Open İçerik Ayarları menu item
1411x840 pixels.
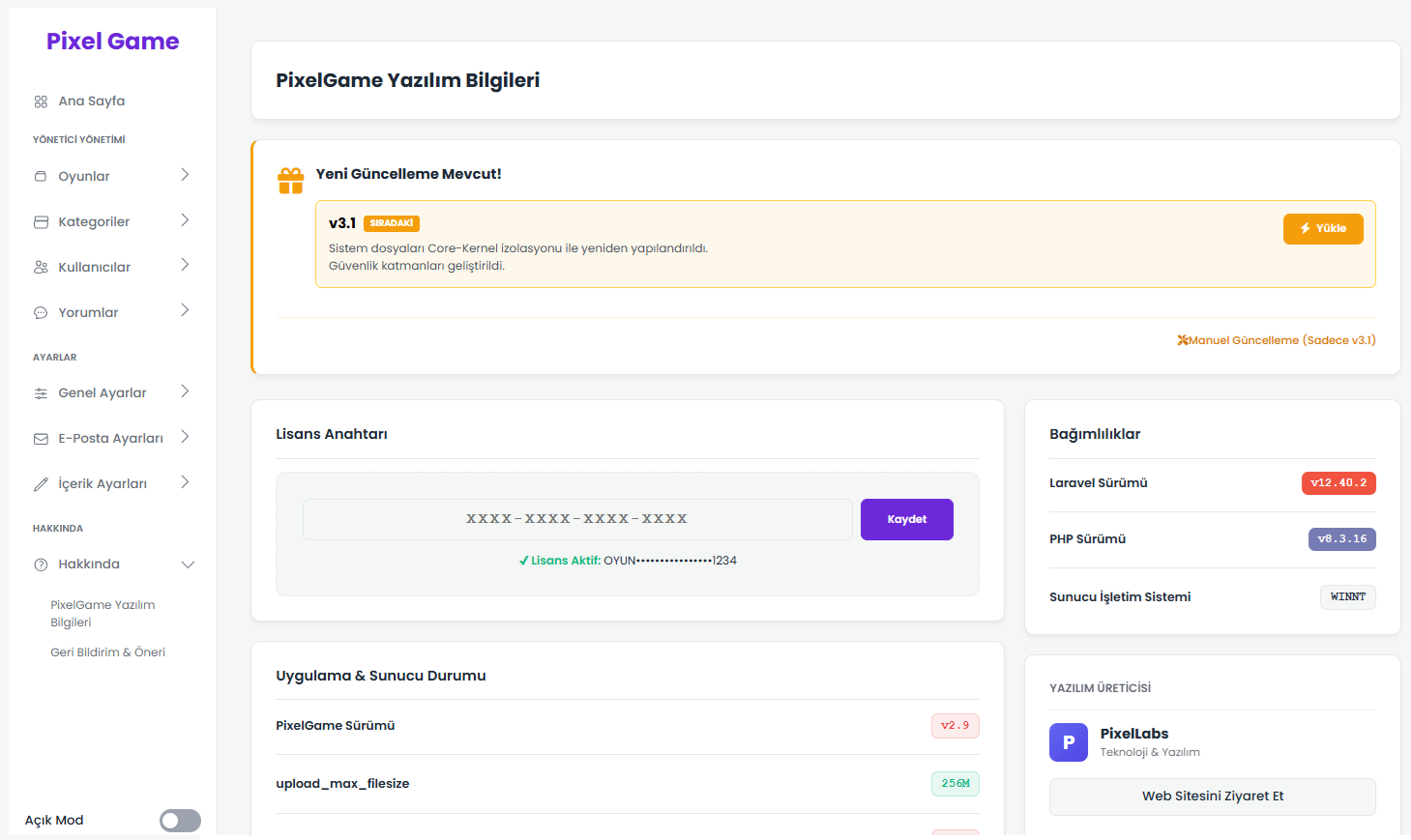(103, 484)
